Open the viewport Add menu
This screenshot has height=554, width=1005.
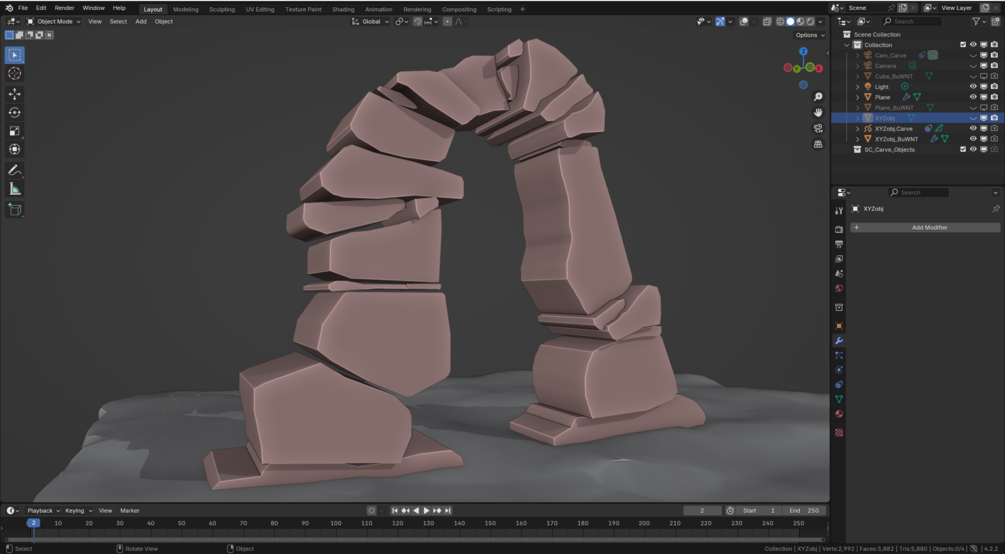click(x=141, y=21)
